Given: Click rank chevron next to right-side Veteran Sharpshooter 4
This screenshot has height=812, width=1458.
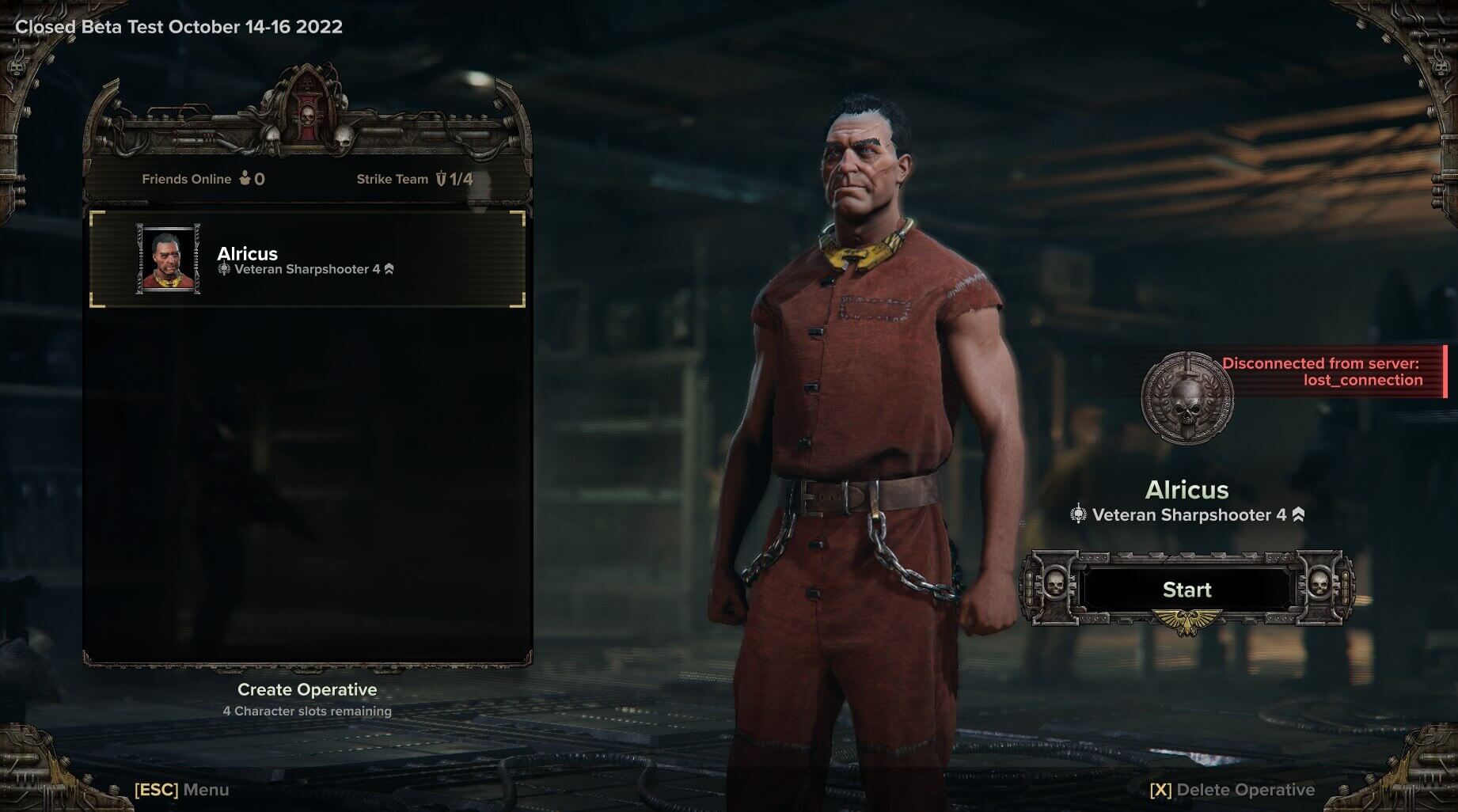Looking at the screenshot, I should pyautogui.click(x=1298, y=515).
